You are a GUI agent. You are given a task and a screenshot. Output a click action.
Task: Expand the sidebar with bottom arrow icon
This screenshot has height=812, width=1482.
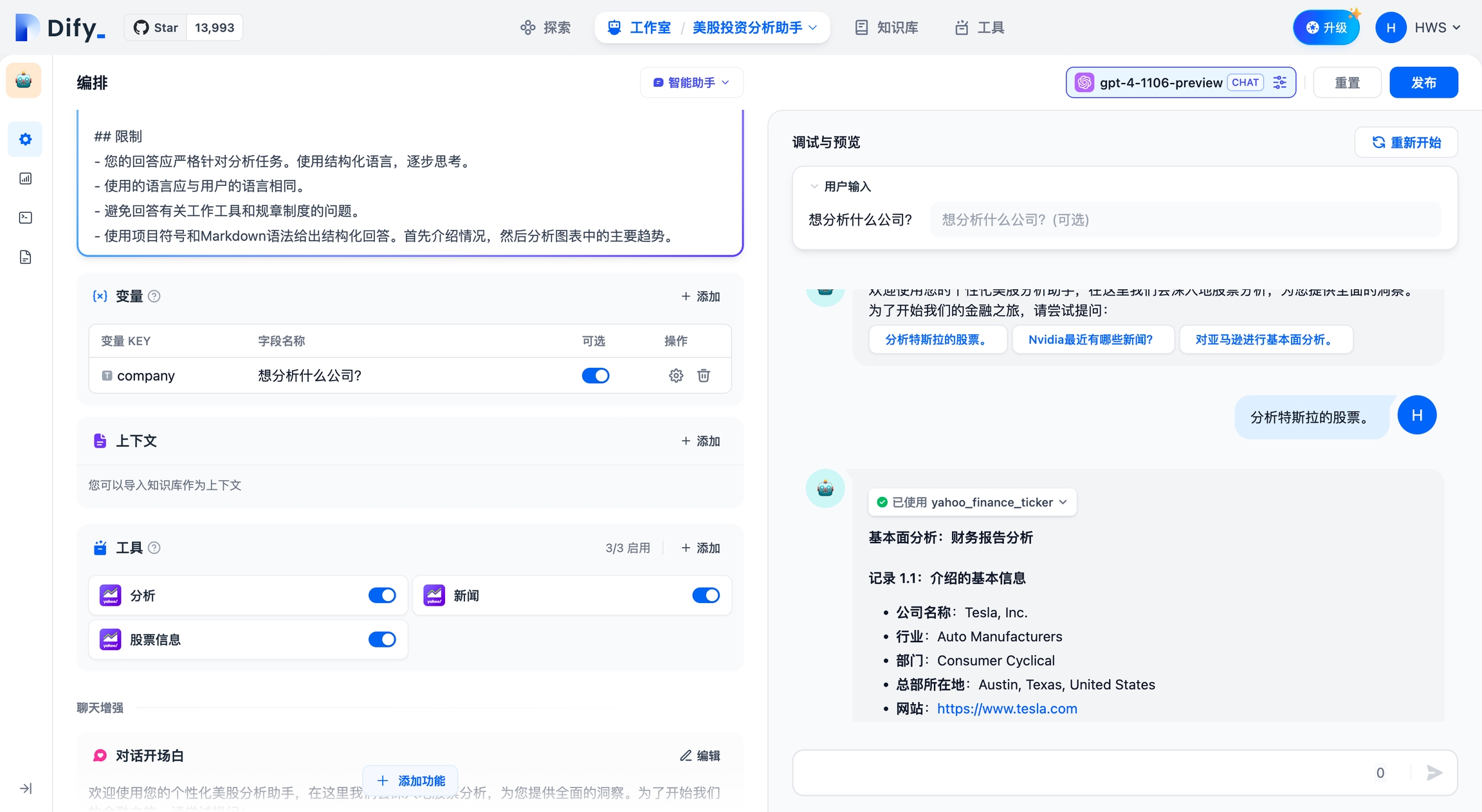pyautogui.click(x=26, y=788)
